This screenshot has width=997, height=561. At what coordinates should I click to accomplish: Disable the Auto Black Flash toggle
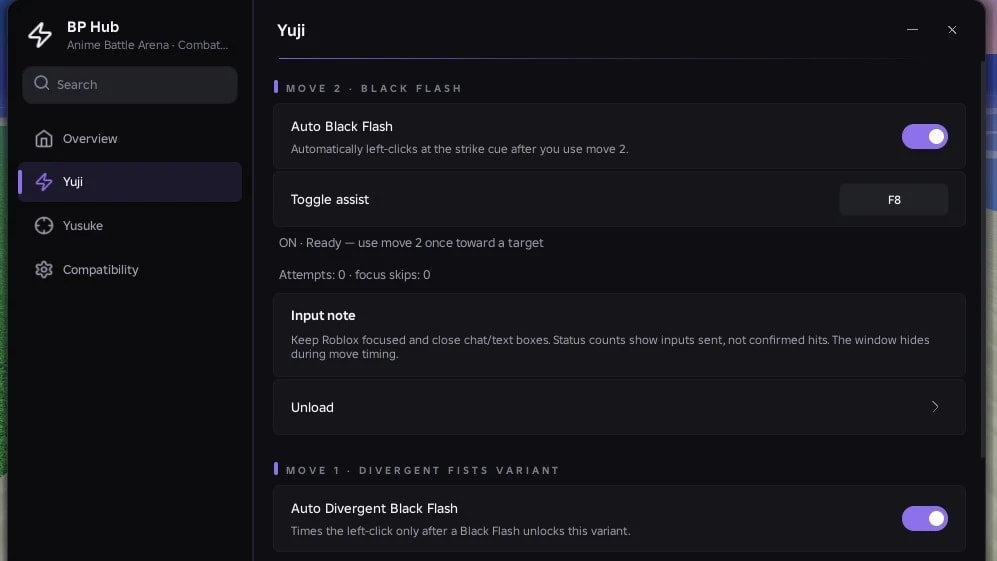(x=925, y=137)
